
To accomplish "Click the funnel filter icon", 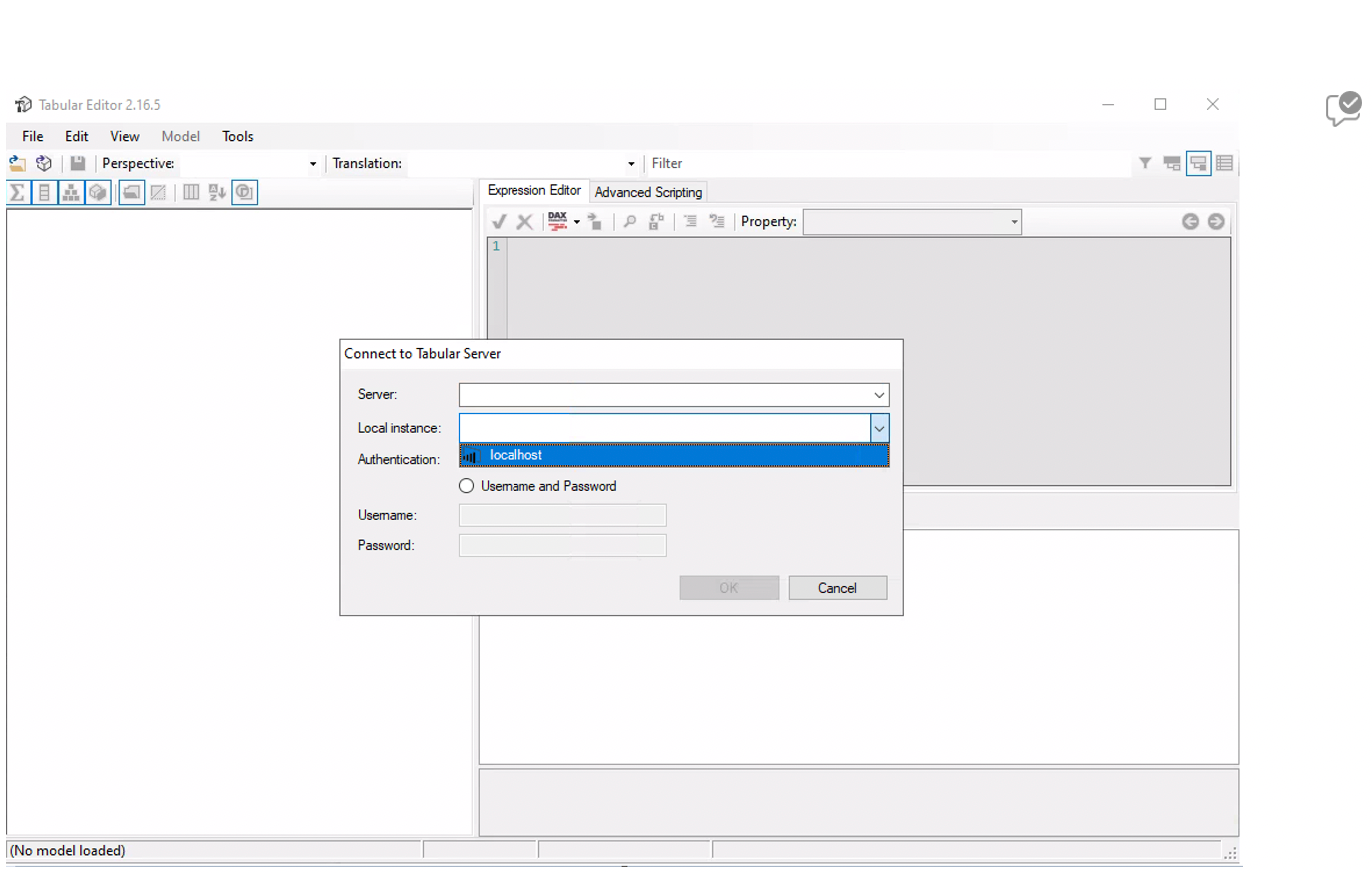I will 1145,163.
